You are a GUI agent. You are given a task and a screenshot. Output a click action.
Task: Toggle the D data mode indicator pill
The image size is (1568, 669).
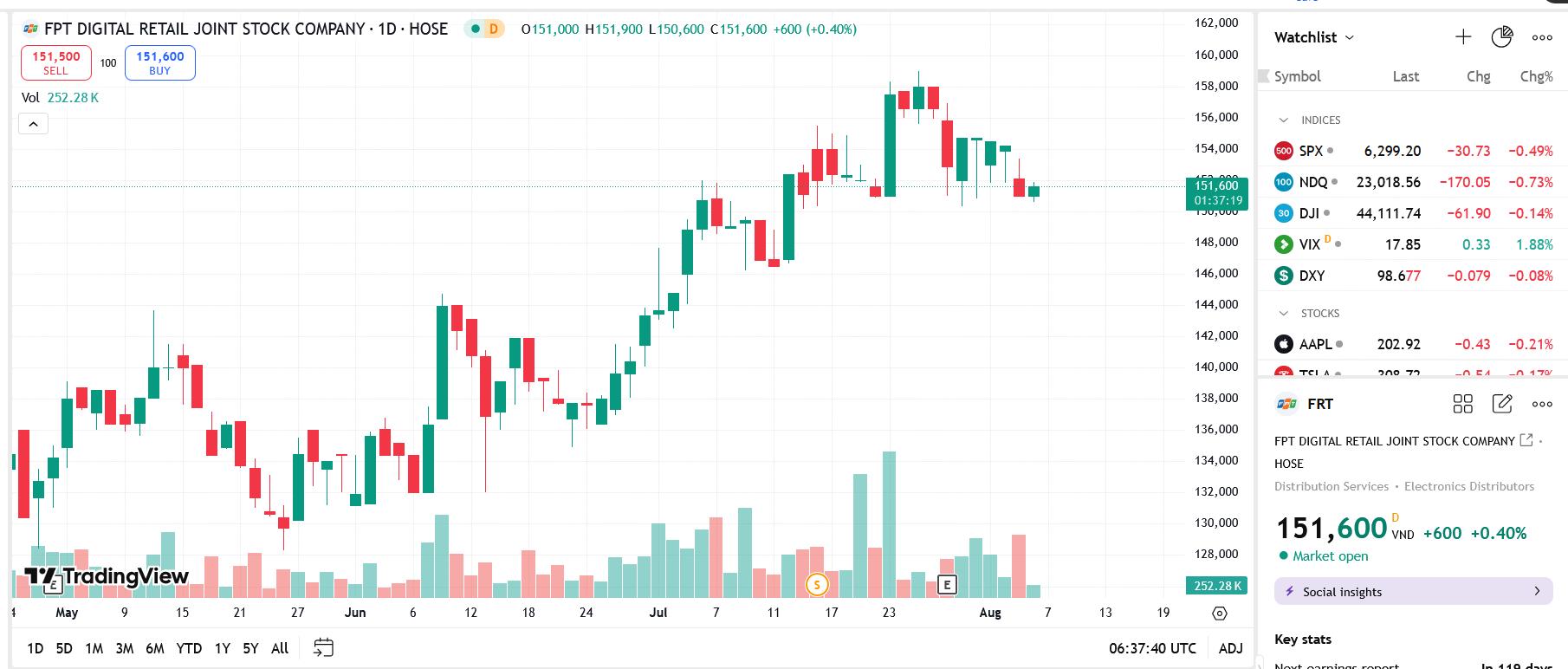click(484, 29)
